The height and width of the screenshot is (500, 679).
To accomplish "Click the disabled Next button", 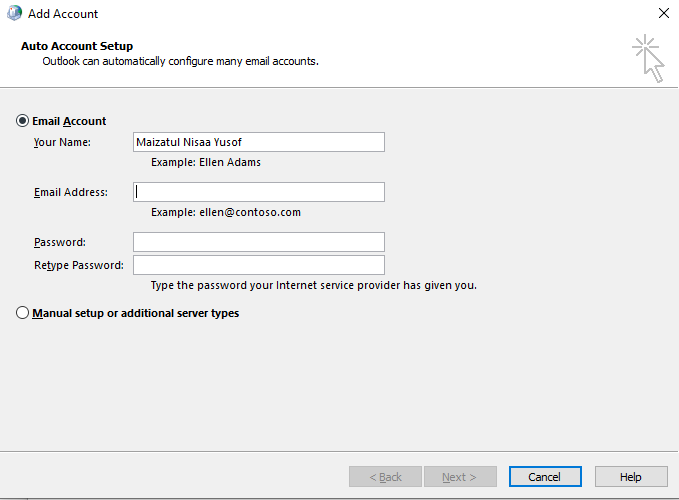I will coord(460,477).
